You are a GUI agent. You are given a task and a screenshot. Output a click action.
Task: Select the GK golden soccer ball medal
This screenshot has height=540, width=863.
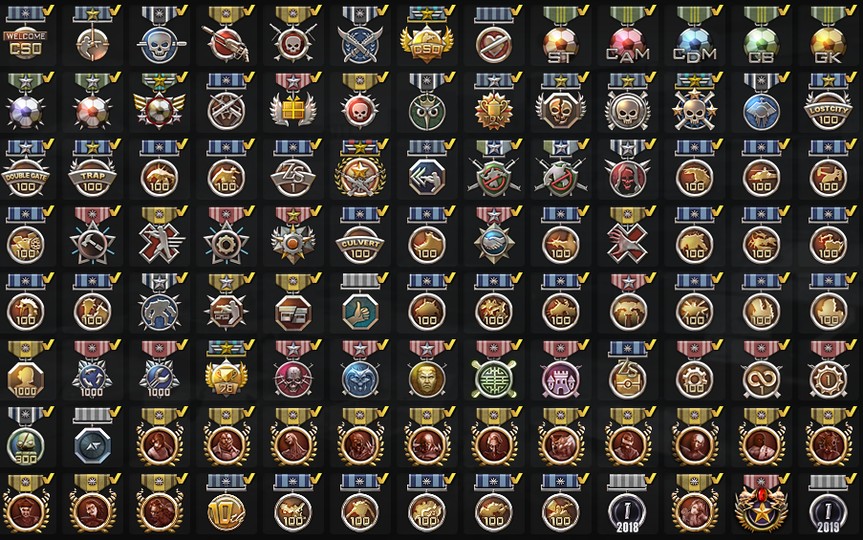(828, 35)
